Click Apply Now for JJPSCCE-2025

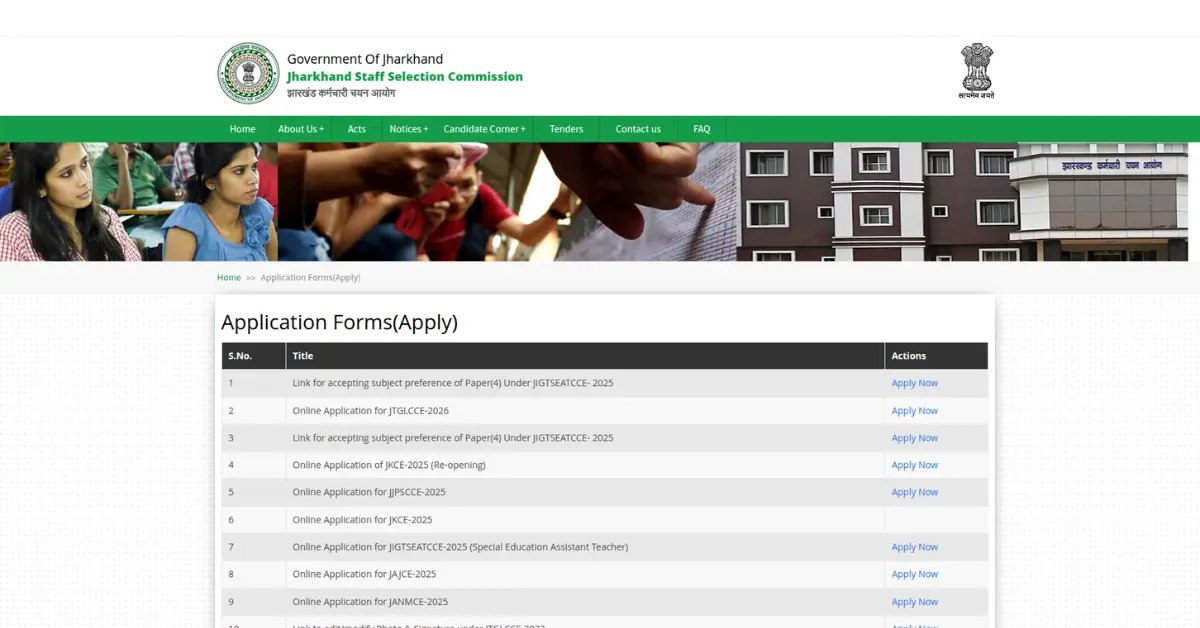point(914,492)
